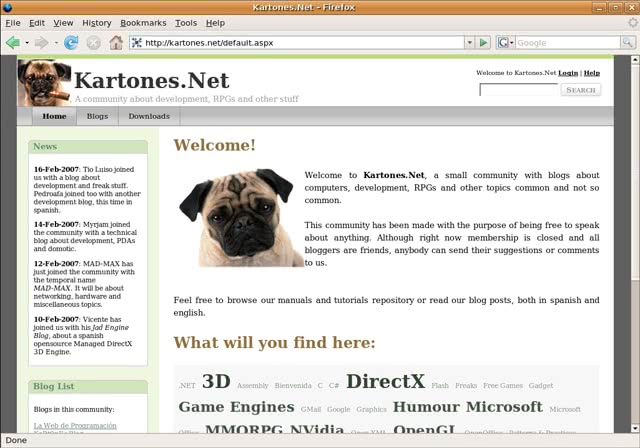This screenshot has height=448, width=640.
Task: Click the 14-Feb-2007 news entry
Action: coord(85,237)
